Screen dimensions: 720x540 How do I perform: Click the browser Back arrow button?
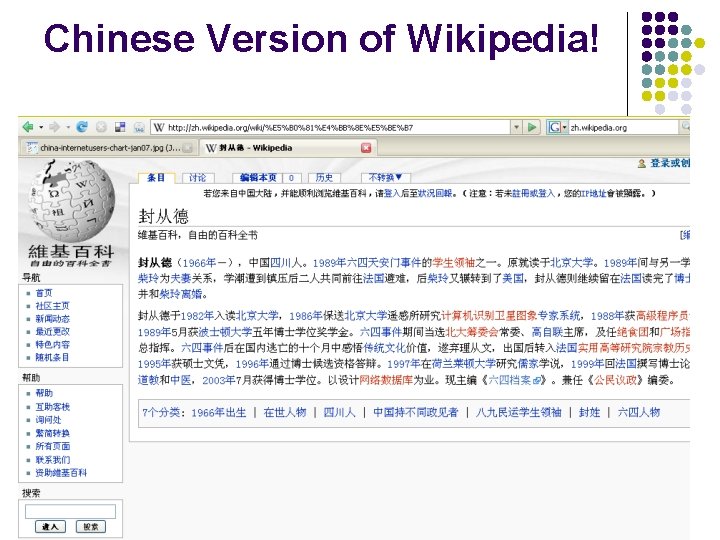point(28,127)
